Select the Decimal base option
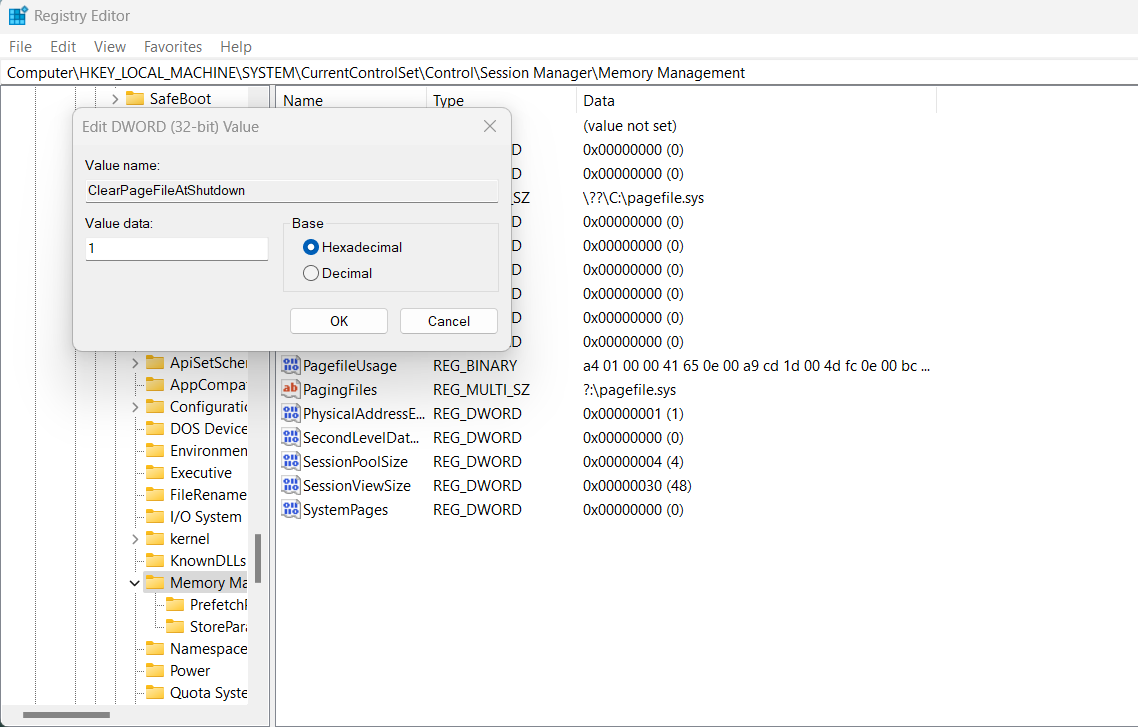 pyautogui.click(x=311, y=273)
